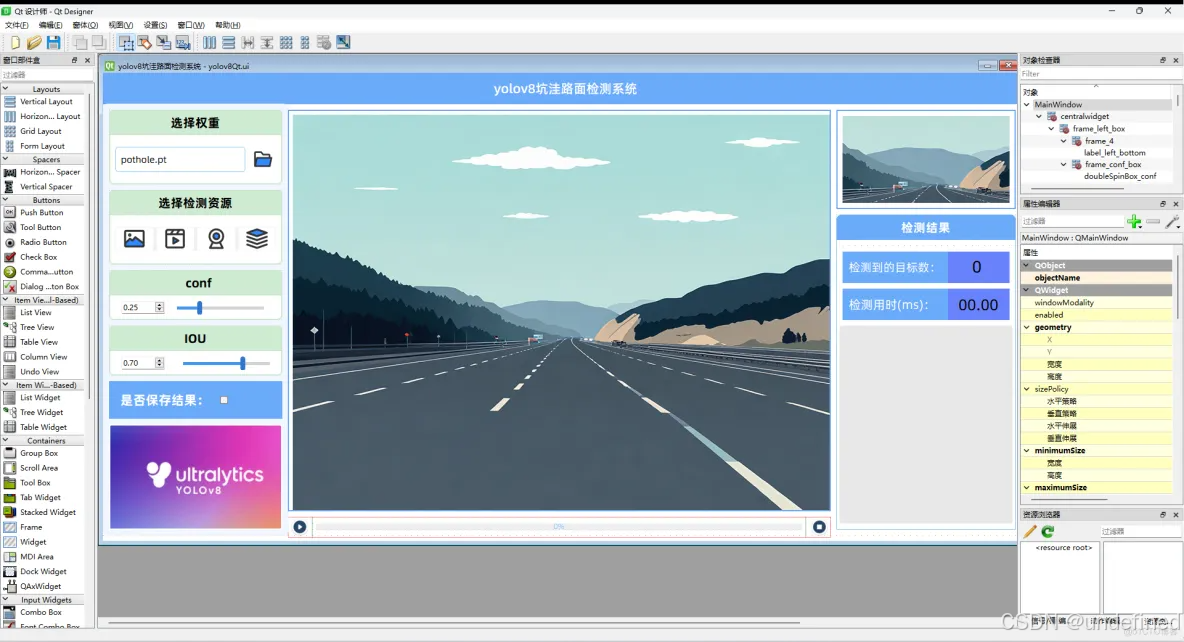The height and width of the screenshot is (642, 1184).
Task: Select centralwidget in the object tree
Action: (x=1084, y=116)
